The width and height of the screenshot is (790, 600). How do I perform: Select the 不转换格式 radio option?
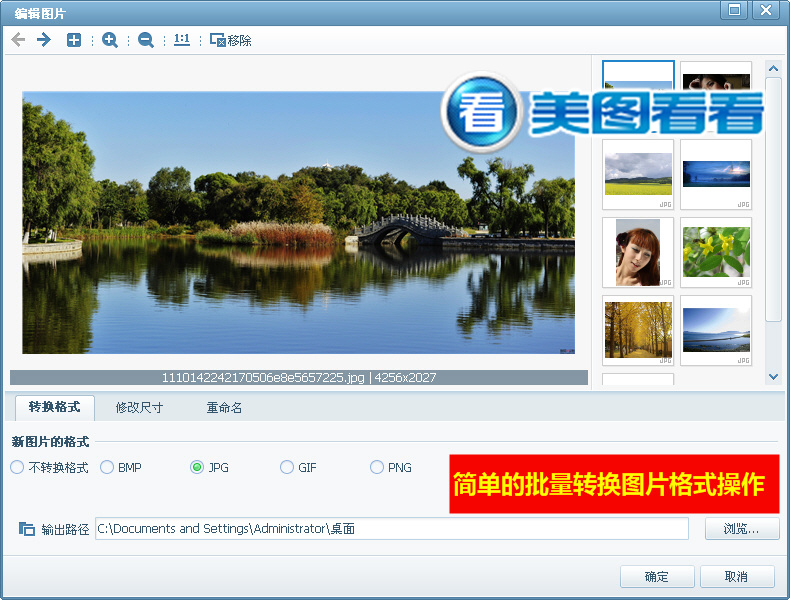point(49,468)
